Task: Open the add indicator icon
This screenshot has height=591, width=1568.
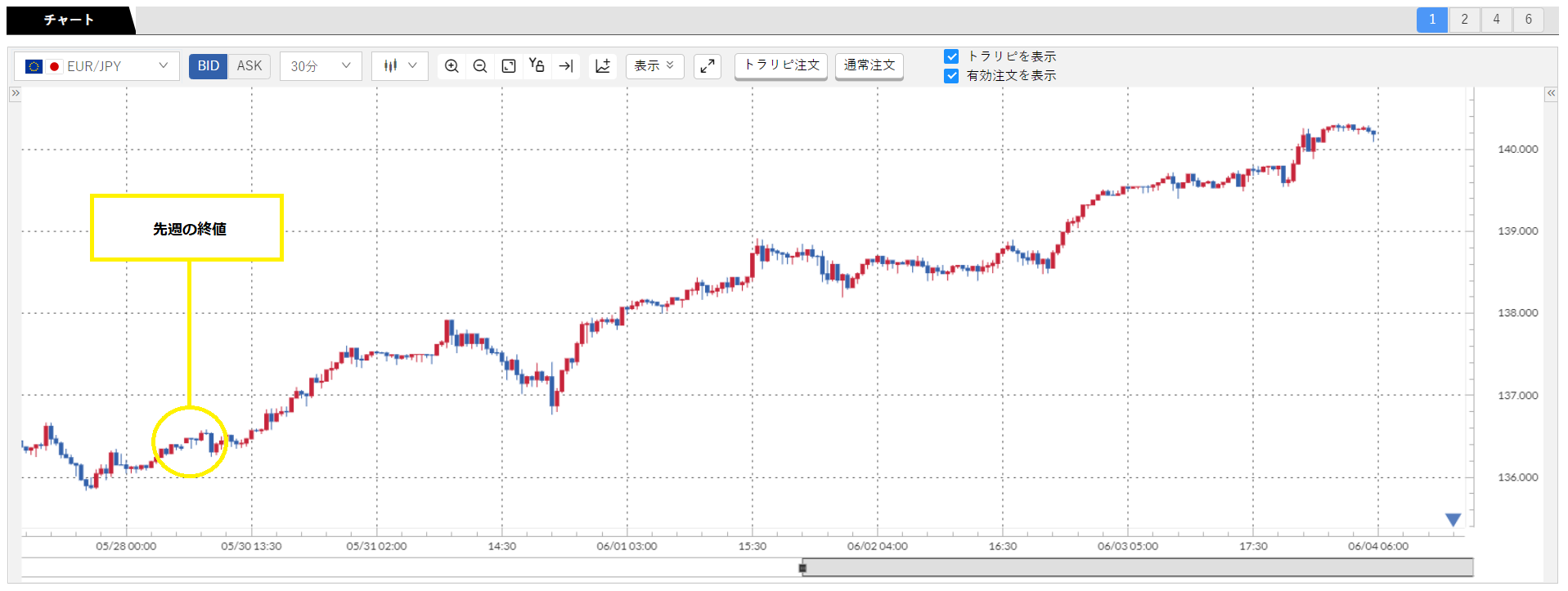Action: click(603, 66)
